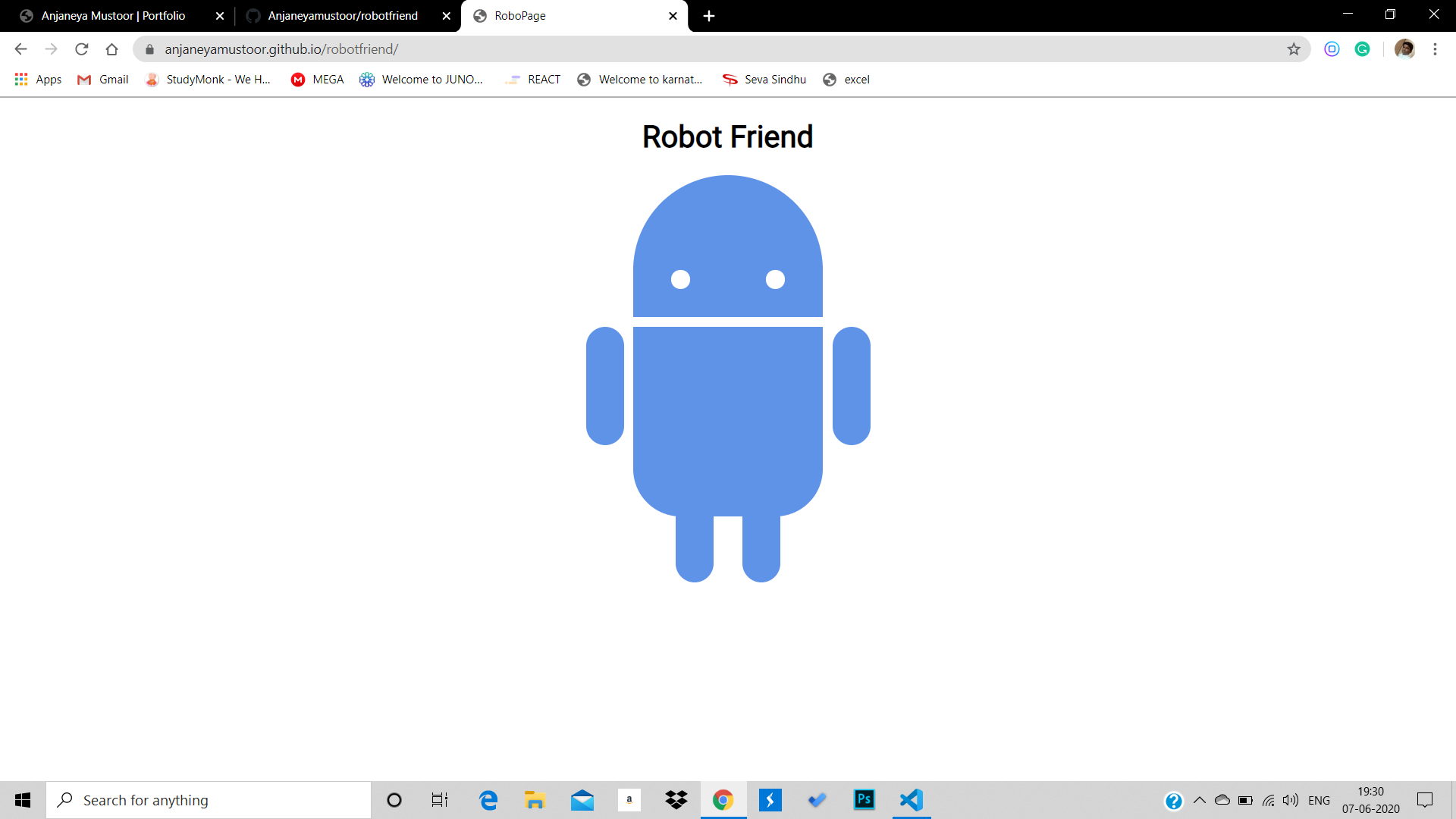This screenshot has height=819, width=1456.
Task: Open Task View on the taskbar
Action: 440,800
